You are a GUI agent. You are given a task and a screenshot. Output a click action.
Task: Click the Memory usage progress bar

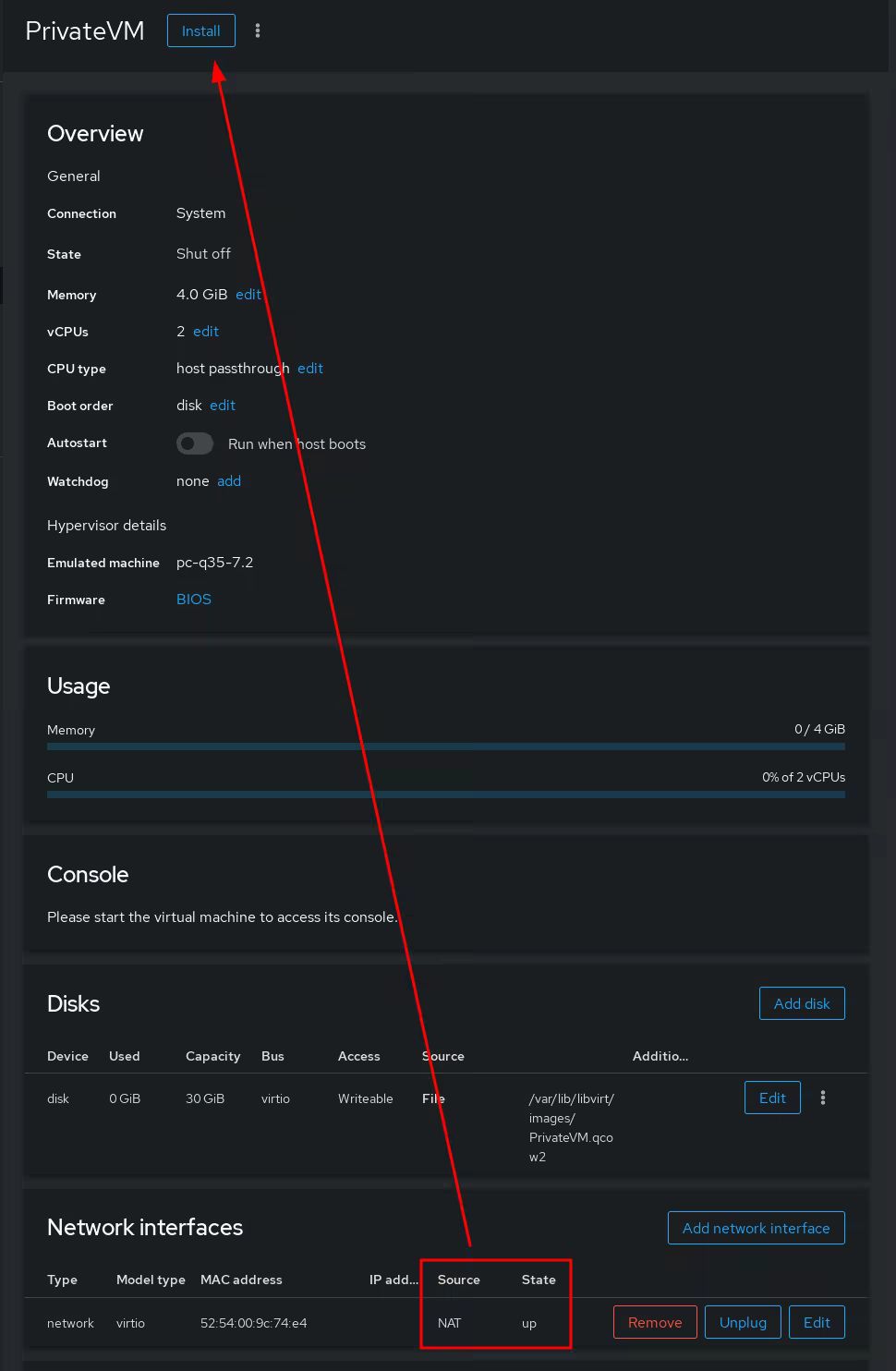click(445, 746)
